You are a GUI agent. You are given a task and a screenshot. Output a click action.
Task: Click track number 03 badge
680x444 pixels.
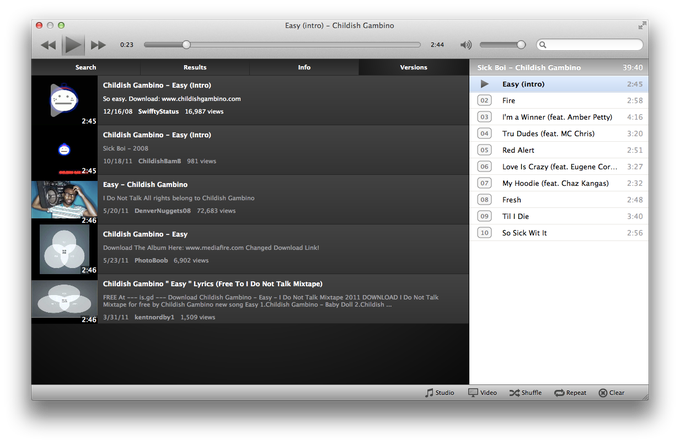(484, 117)
